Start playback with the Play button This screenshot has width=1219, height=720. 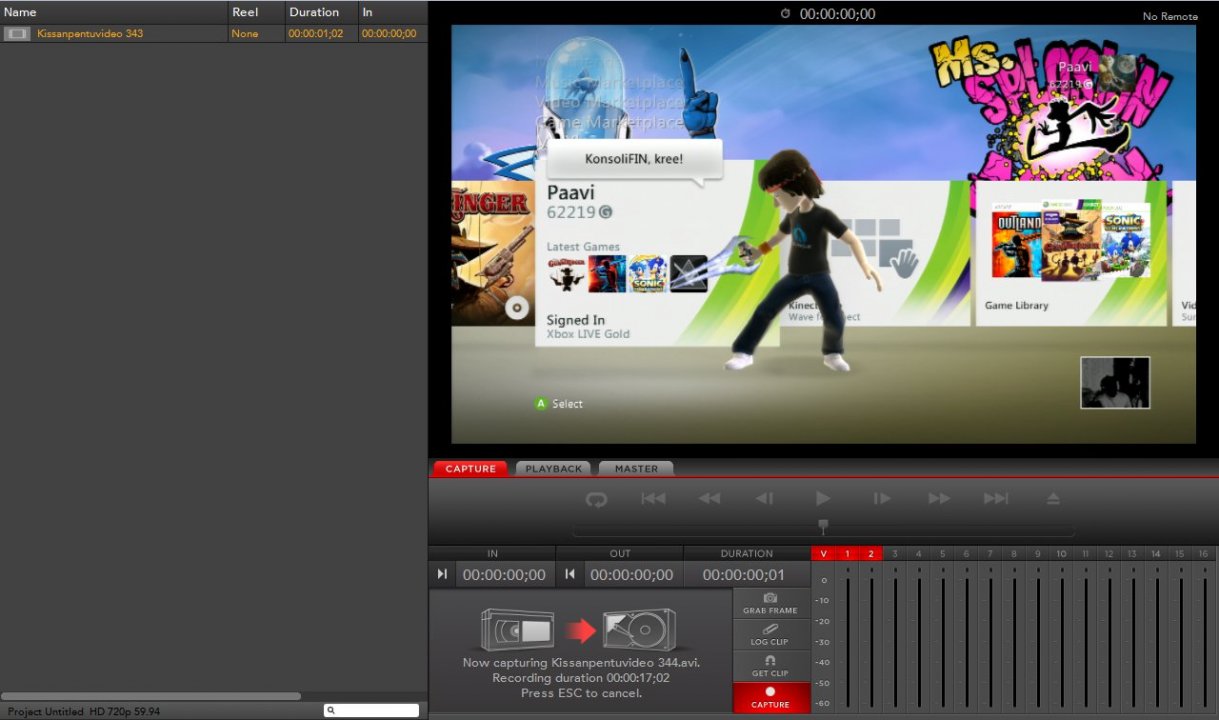point(823,499)
